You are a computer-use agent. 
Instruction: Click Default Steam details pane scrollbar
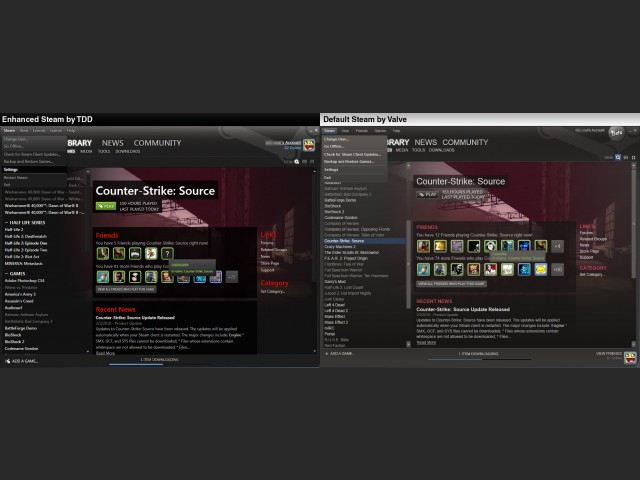tap(633, 222)
